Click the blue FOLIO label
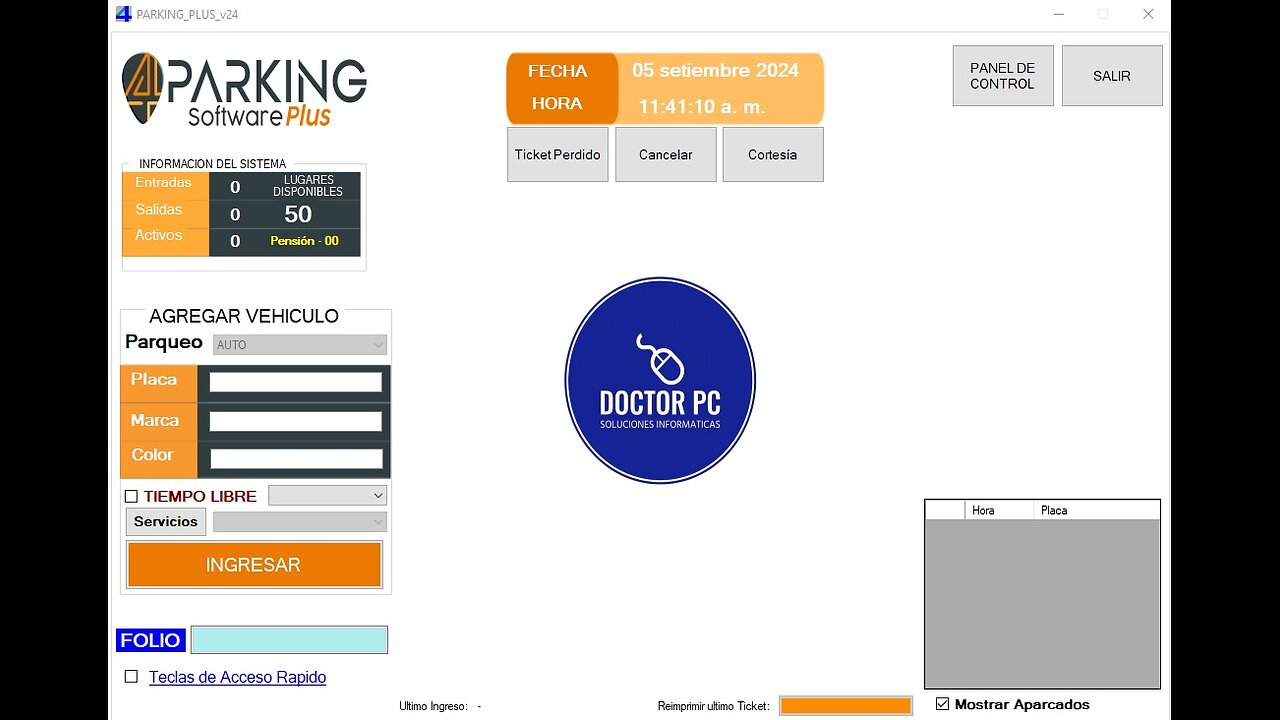The image size is (1280, 720). pyautogui.click(x=151, y=640)
